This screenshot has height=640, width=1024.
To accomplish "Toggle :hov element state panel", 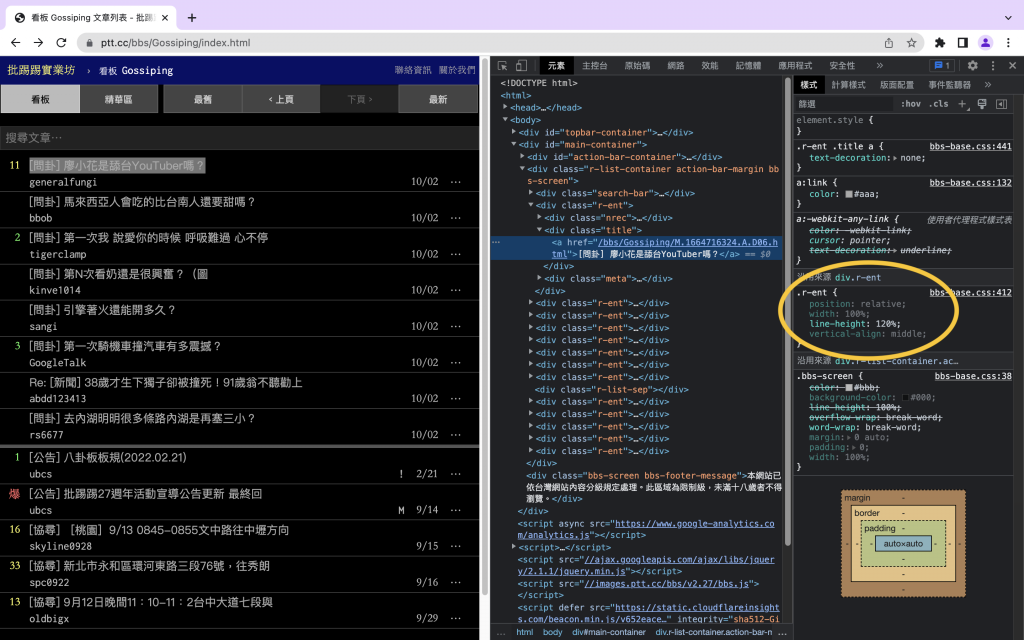I will point(910,104).
